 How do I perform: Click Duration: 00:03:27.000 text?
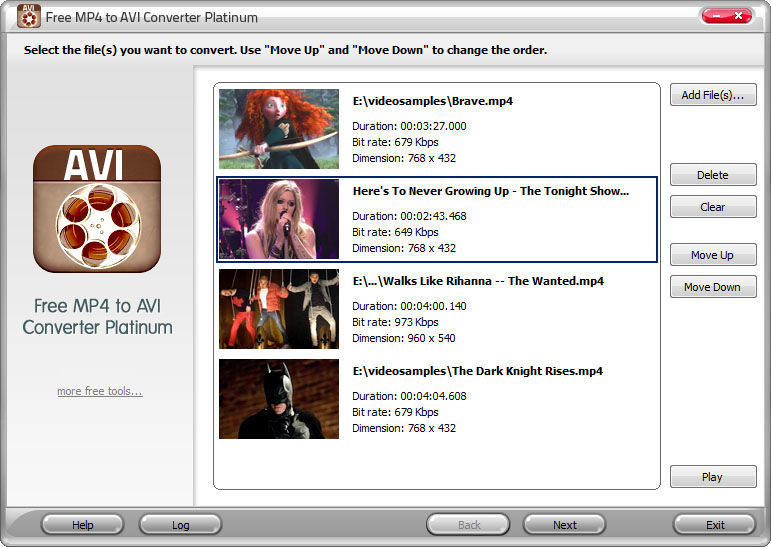tap(409, 126)
